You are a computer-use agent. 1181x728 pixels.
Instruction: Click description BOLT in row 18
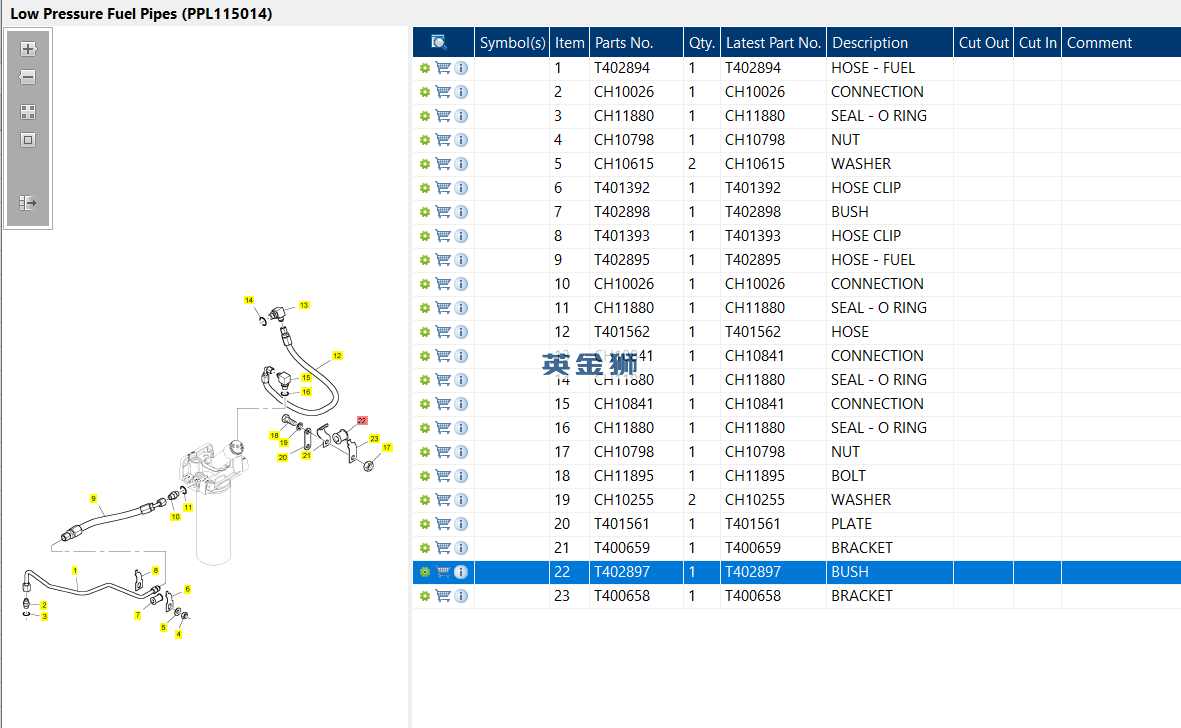click(849, 476)
